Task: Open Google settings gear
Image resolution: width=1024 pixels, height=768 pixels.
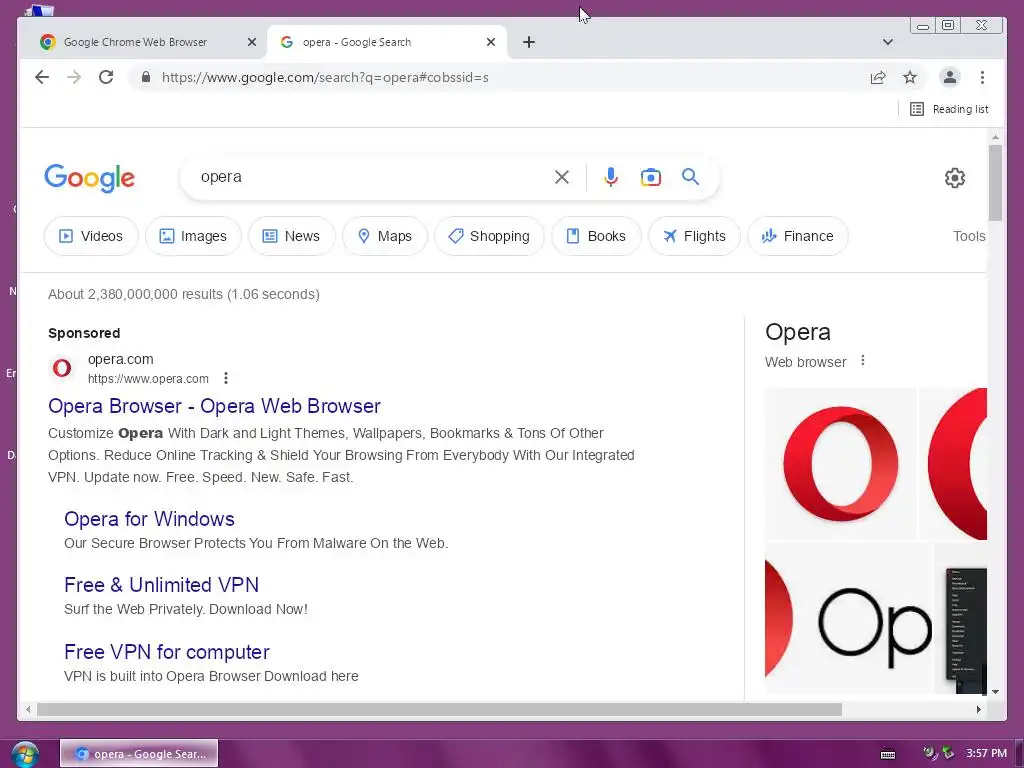Action: 955,178
